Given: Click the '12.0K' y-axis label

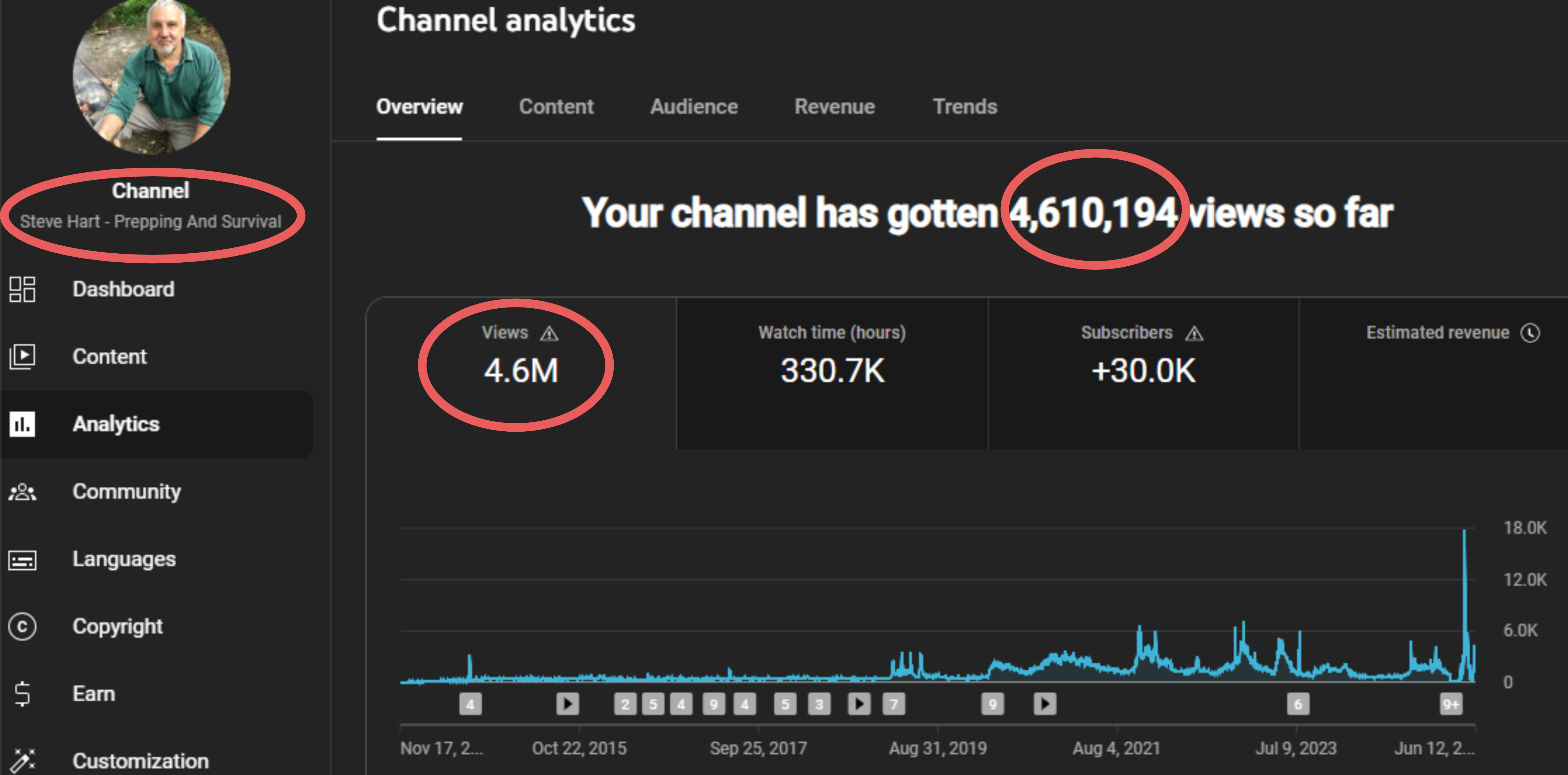Looking at the screenshot, I should tap(1525, 580).
